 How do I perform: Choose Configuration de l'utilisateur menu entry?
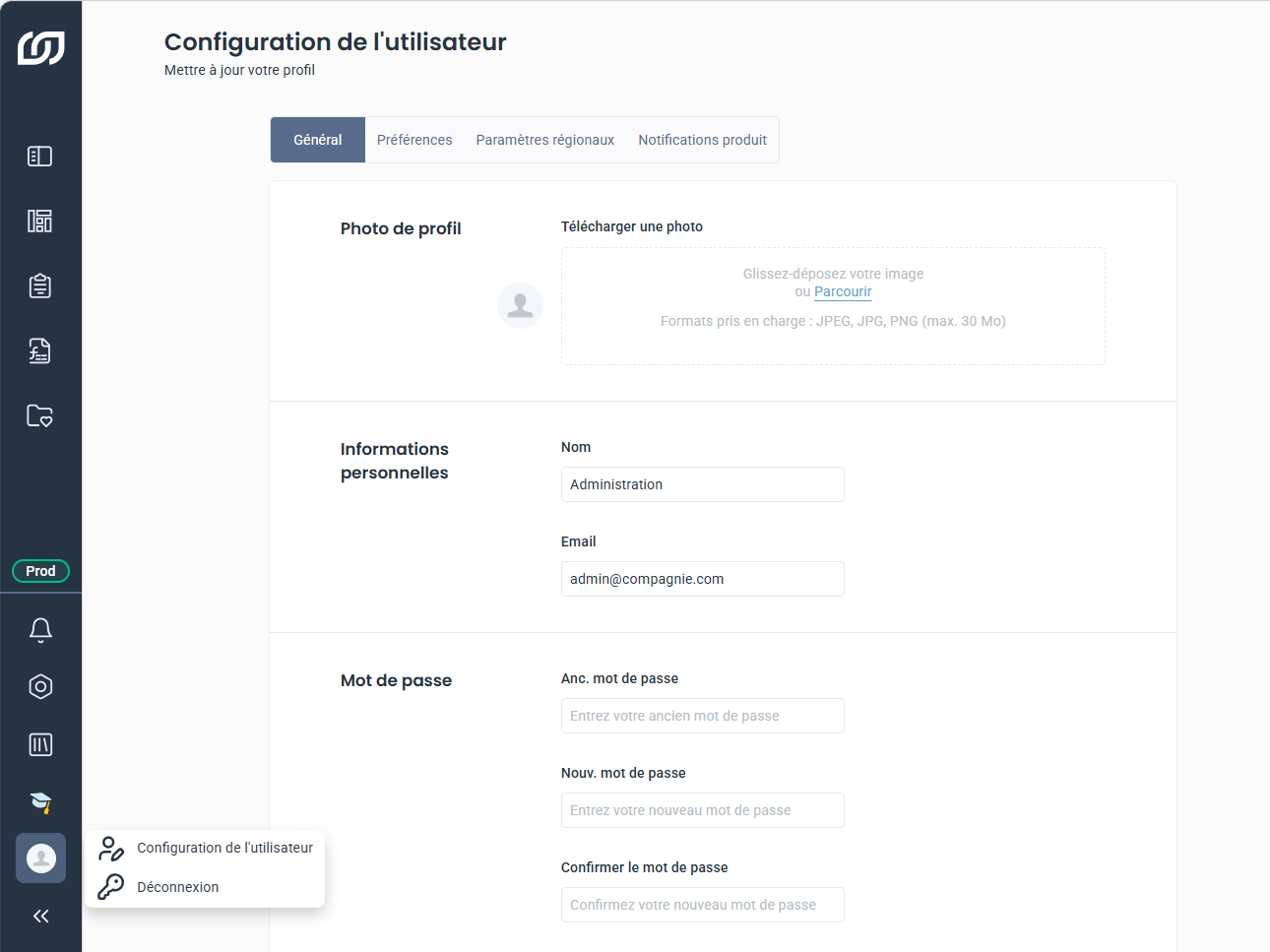point(206,848)
